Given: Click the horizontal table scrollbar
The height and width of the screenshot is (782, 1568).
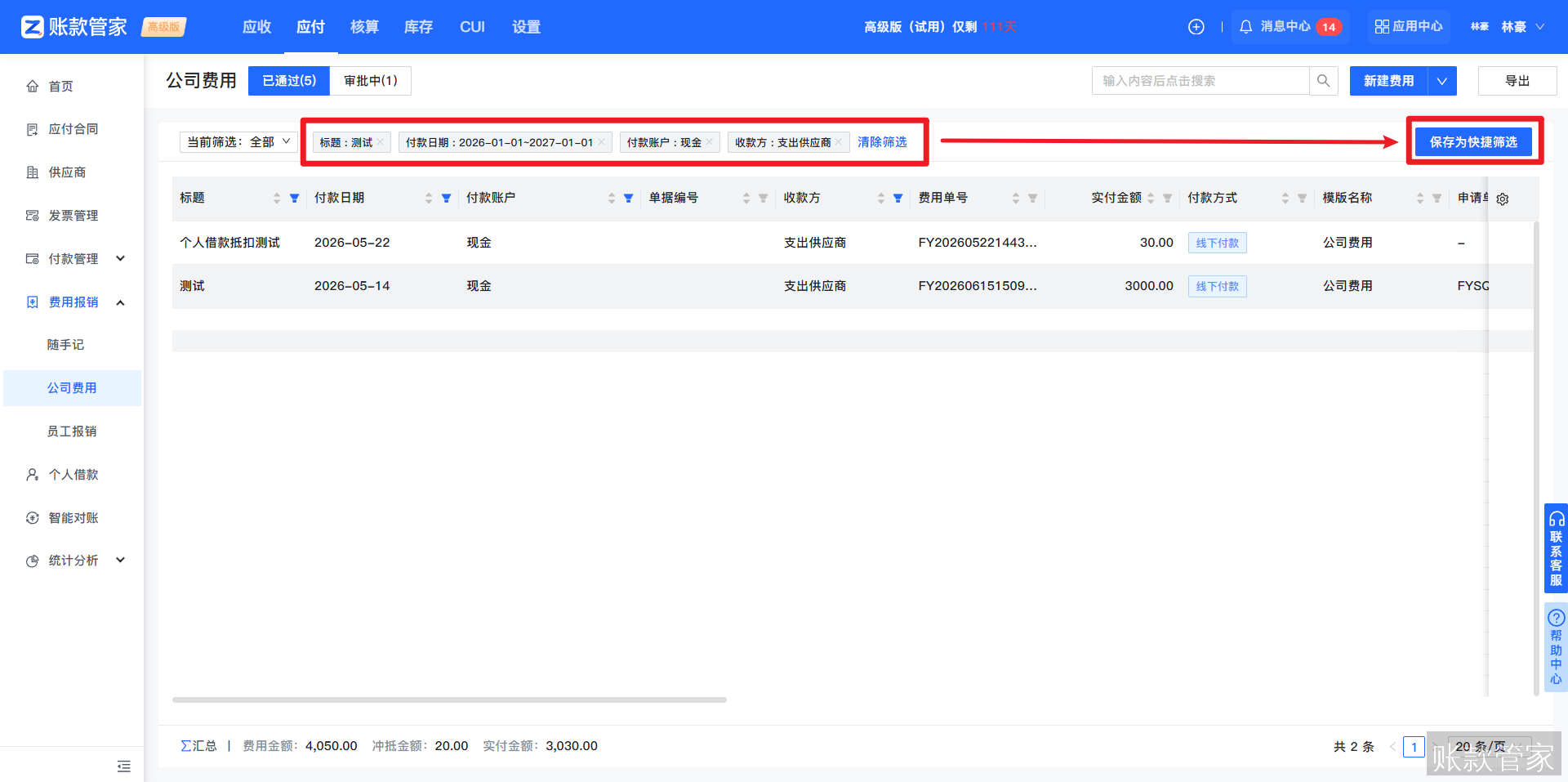Looking at the screenshot, I should point(449,699).
